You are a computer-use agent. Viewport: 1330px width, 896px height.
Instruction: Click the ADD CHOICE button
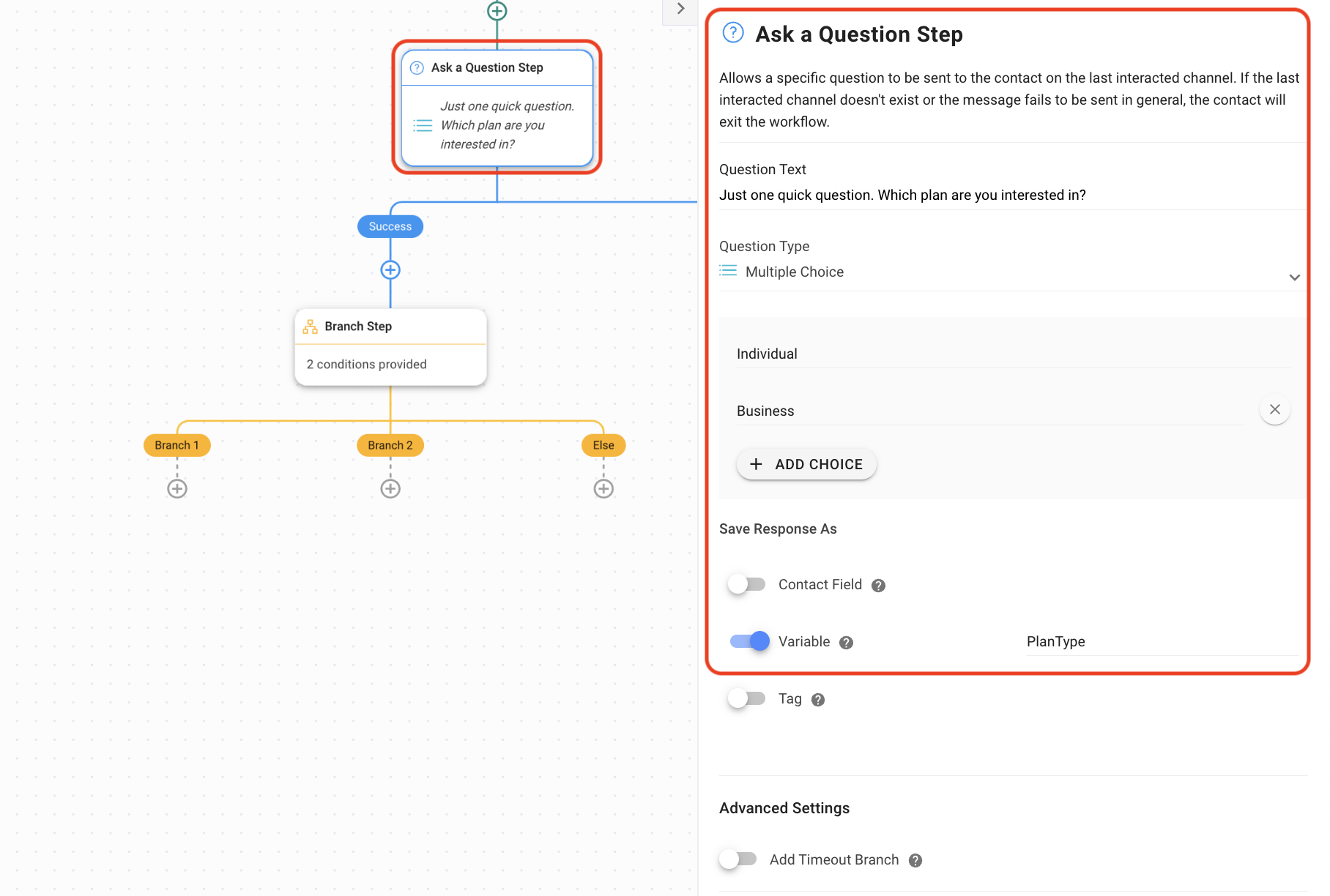806,464
